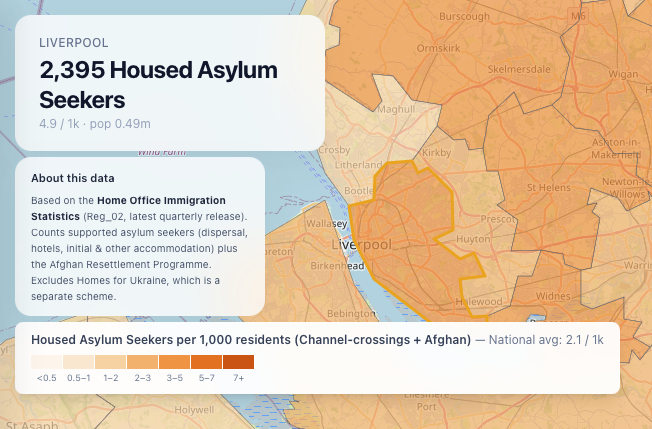Viewport: 652px width, 429px height.
Task: Click the Maghull map label
Action: click(396, 109)
